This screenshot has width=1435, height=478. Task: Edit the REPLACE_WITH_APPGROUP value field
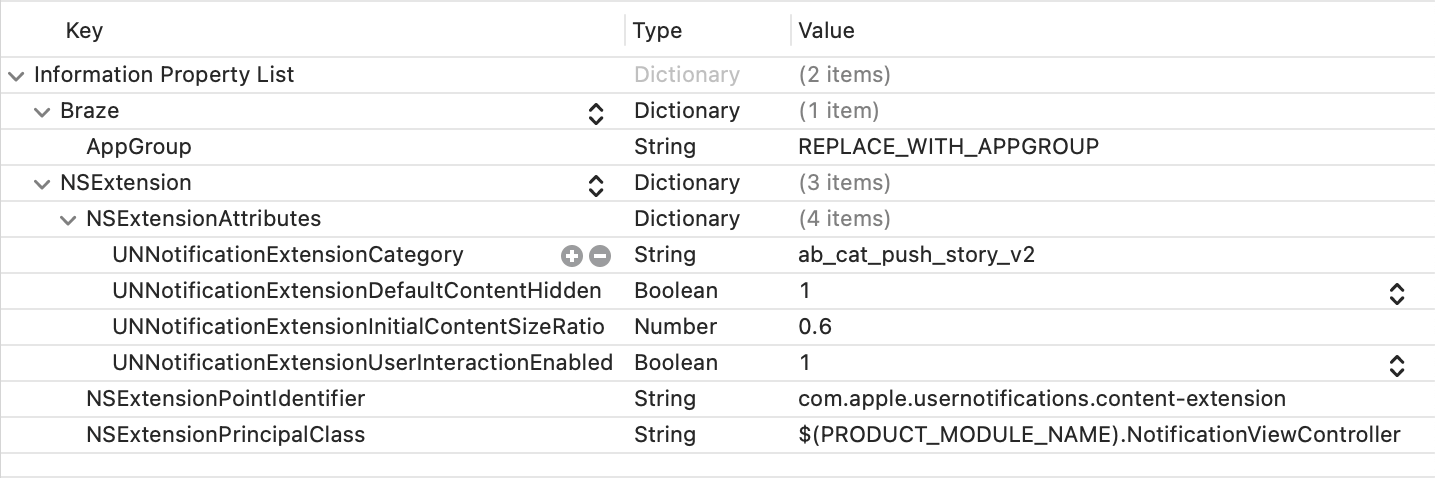coord(948,147)
